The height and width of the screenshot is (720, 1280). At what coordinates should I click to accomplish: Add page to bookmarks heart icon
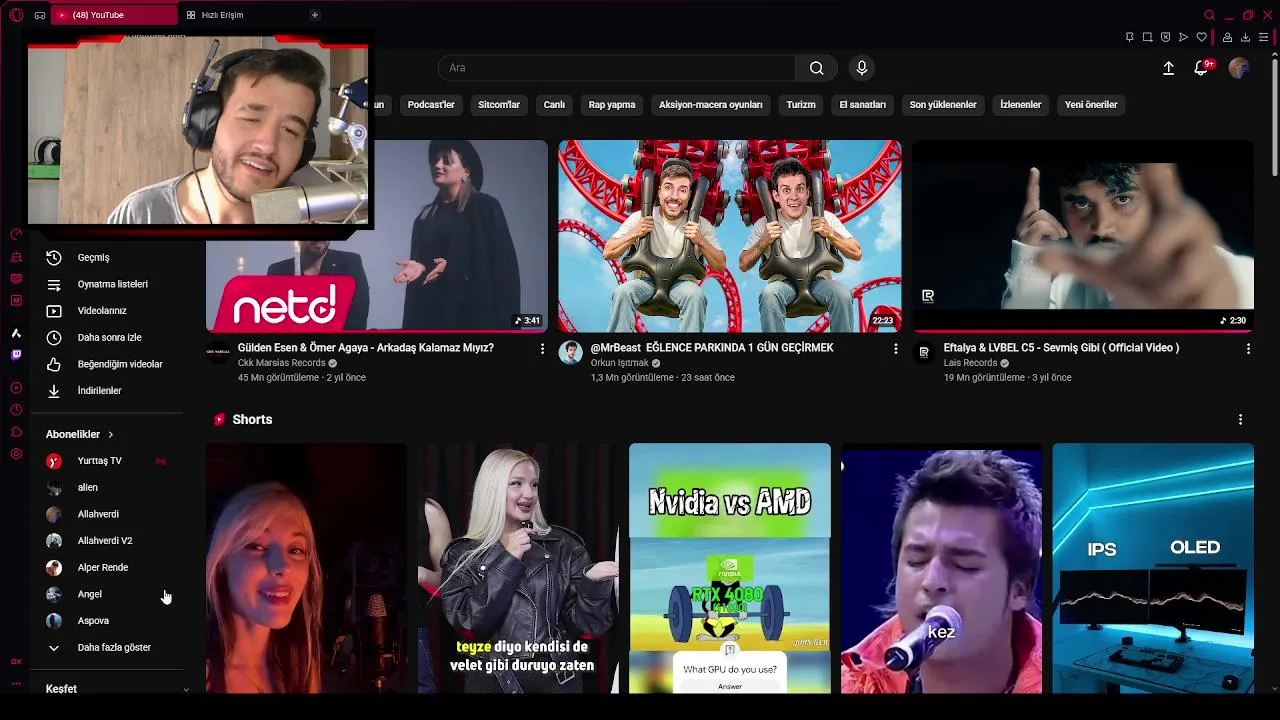(1201, 37)
